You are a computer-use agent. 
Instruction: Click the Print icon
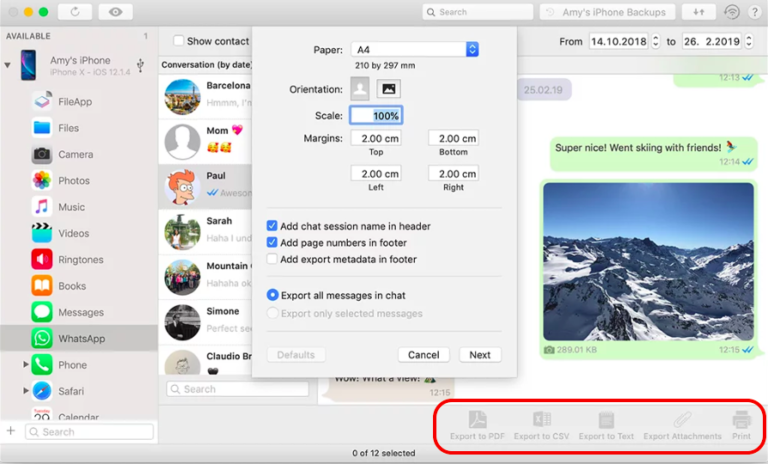741,420
